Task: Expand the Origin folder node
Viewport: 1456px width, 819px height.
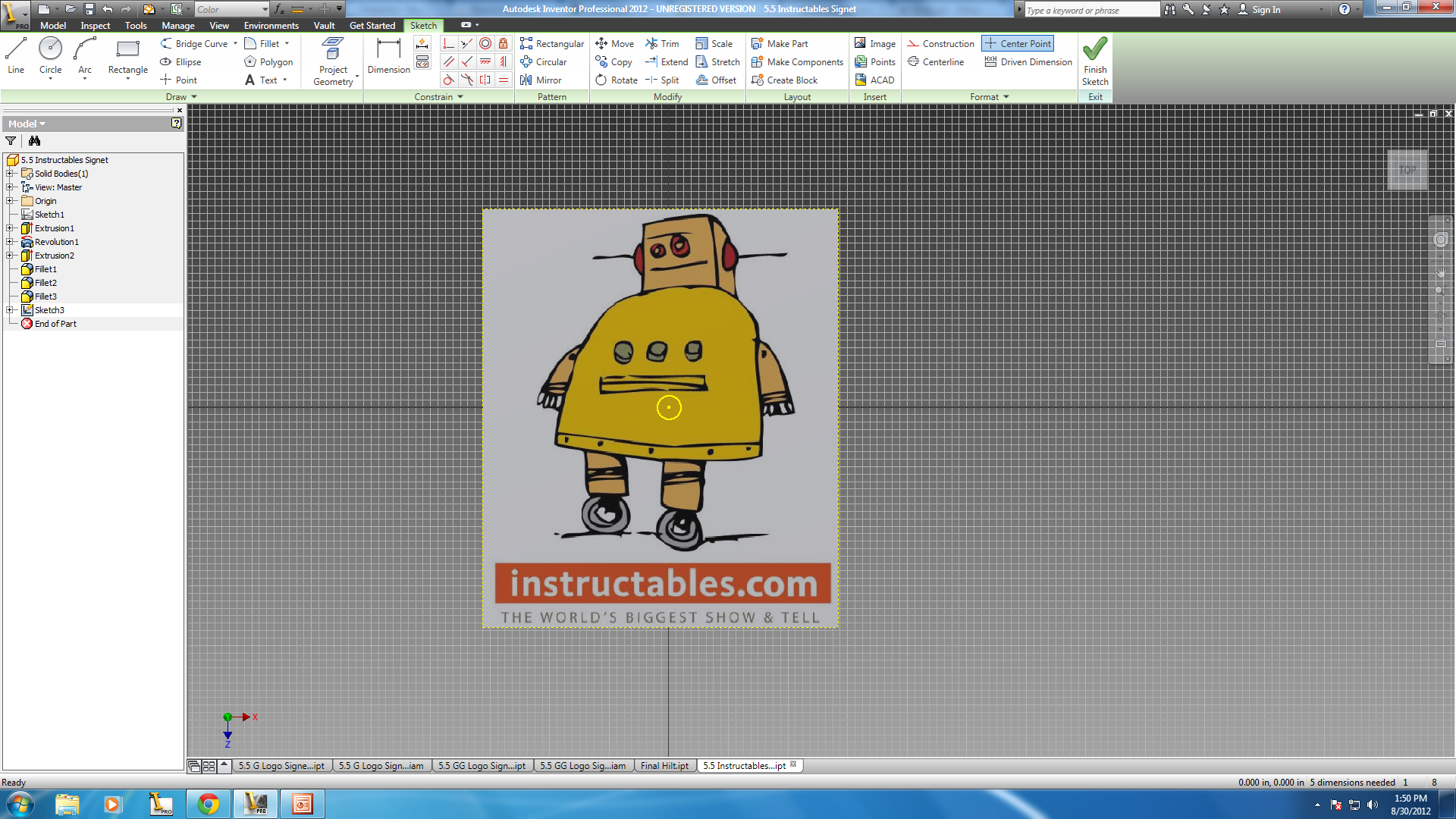Action: (x=10, y=201)
